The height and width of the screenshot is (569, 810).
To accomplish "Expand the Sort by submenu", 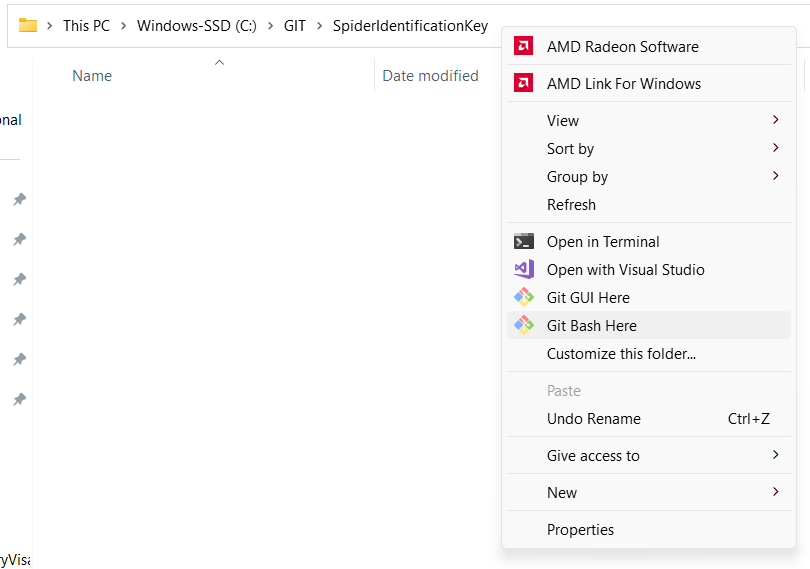I will pyautogui.click(x=775, y=148).
